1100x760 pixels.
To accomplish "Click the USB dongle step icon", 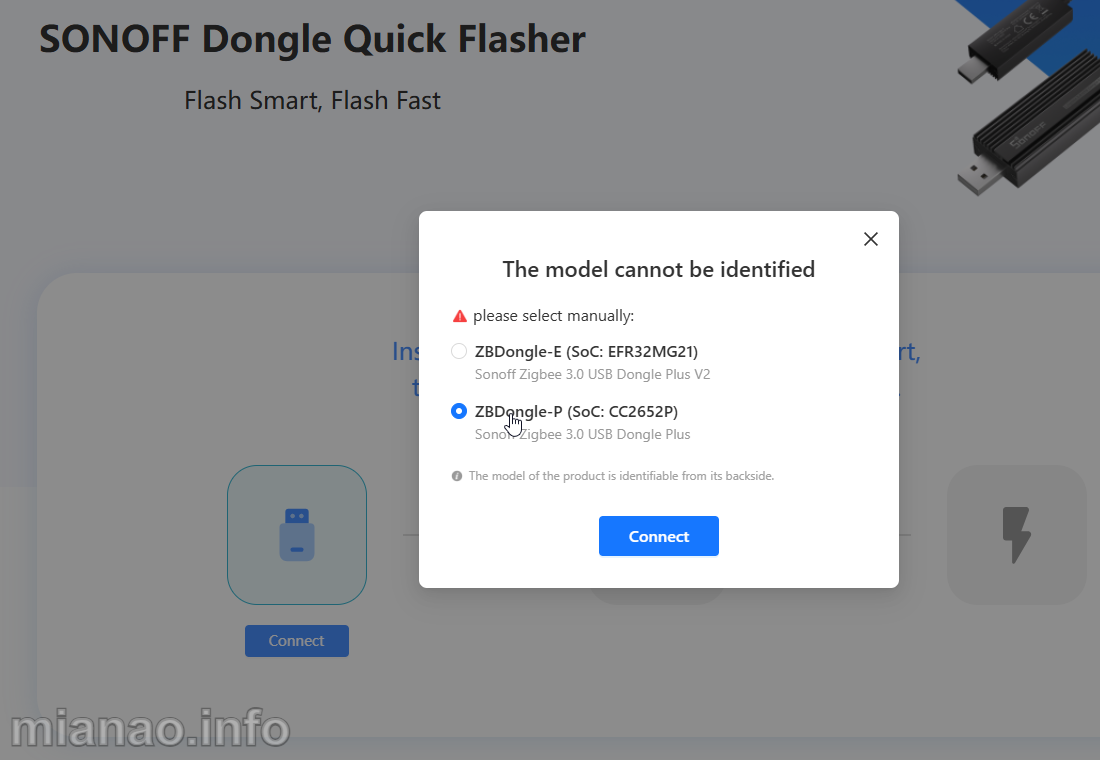I will tap(297, 535).
